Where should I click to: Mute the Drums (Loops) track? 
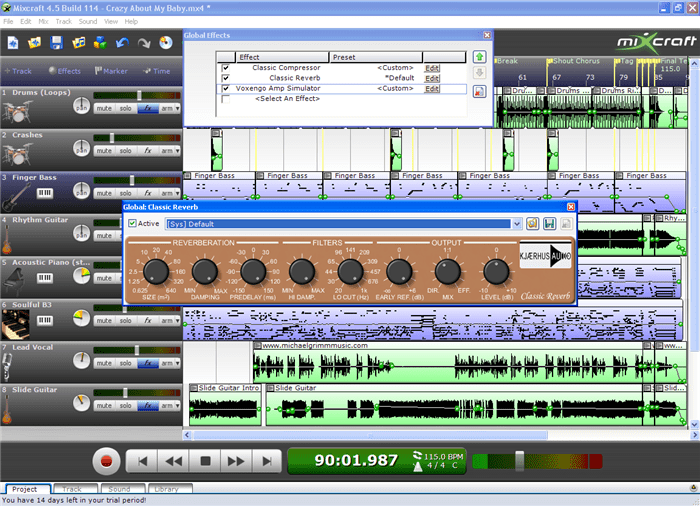[x=104, y=109]
